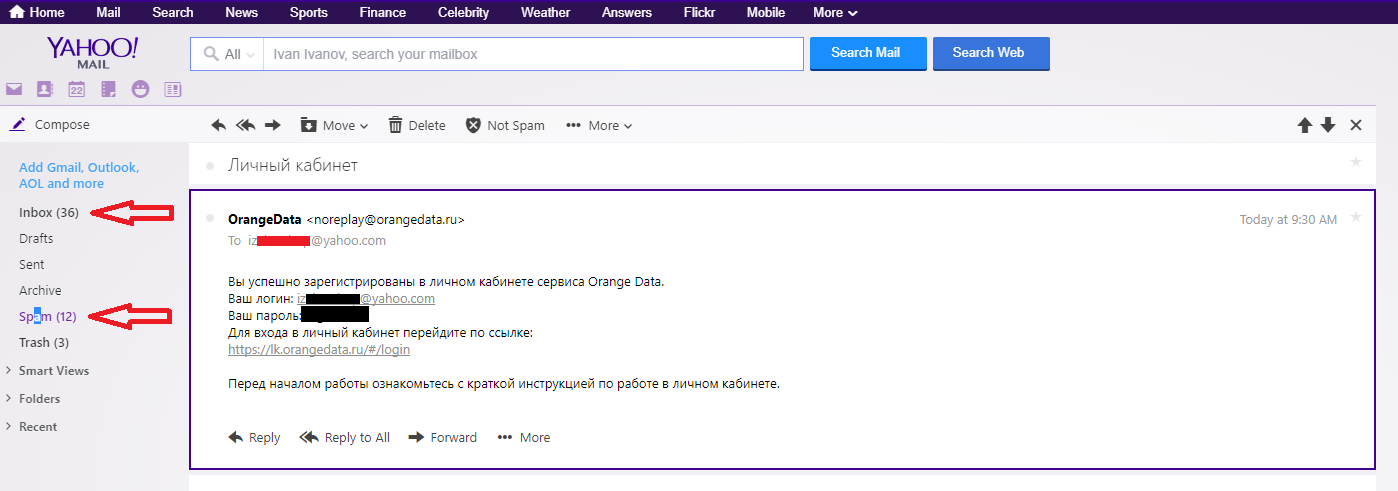Open Finance in the top navigation bar
This screenshot has height=491, width=1398.
pos(382,12)
